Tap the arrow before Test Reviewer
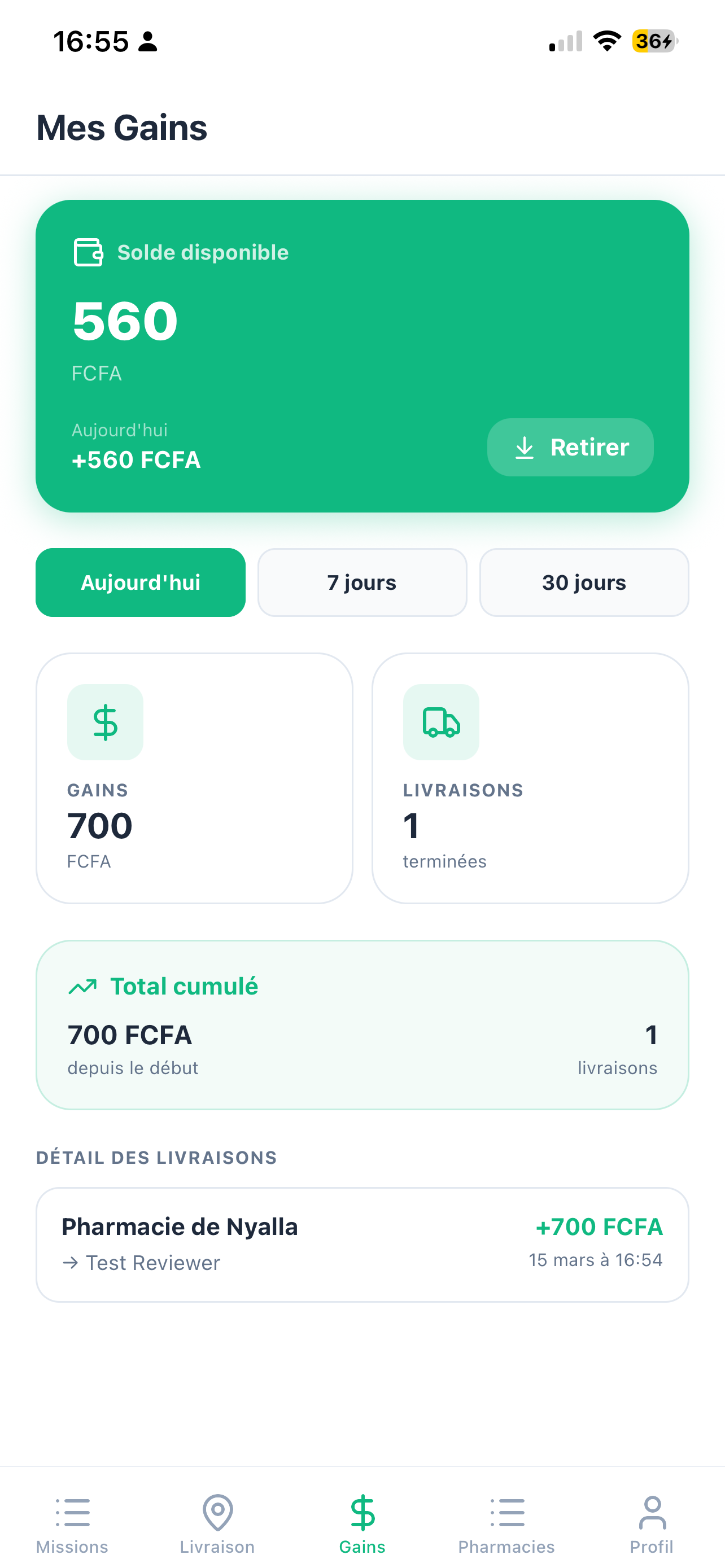This screenshot has width=725, height=1568. point(71,1263)
